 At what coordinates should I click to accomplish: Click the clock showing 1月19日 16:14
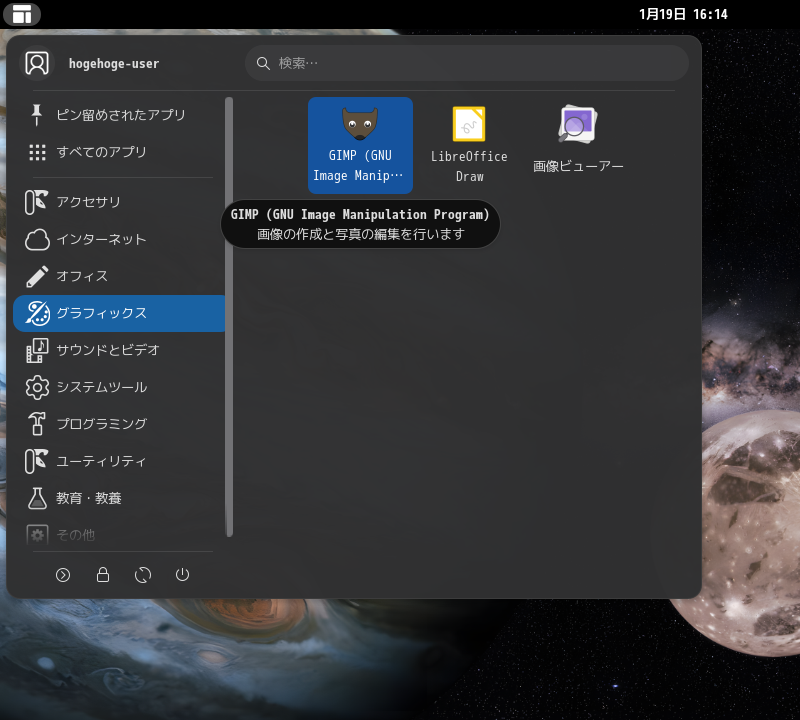(x=683, y=14)
